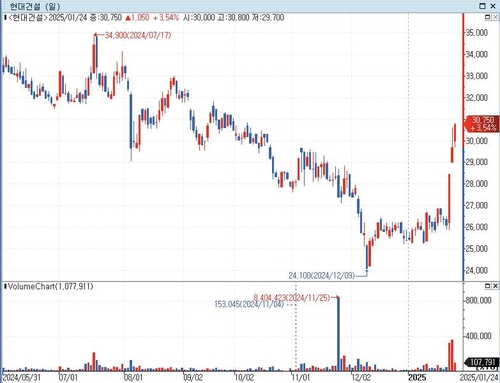Viewport: 500px width, 383px height.
Task: Click the 27,000 price axis label
Action: pos(476,205)
